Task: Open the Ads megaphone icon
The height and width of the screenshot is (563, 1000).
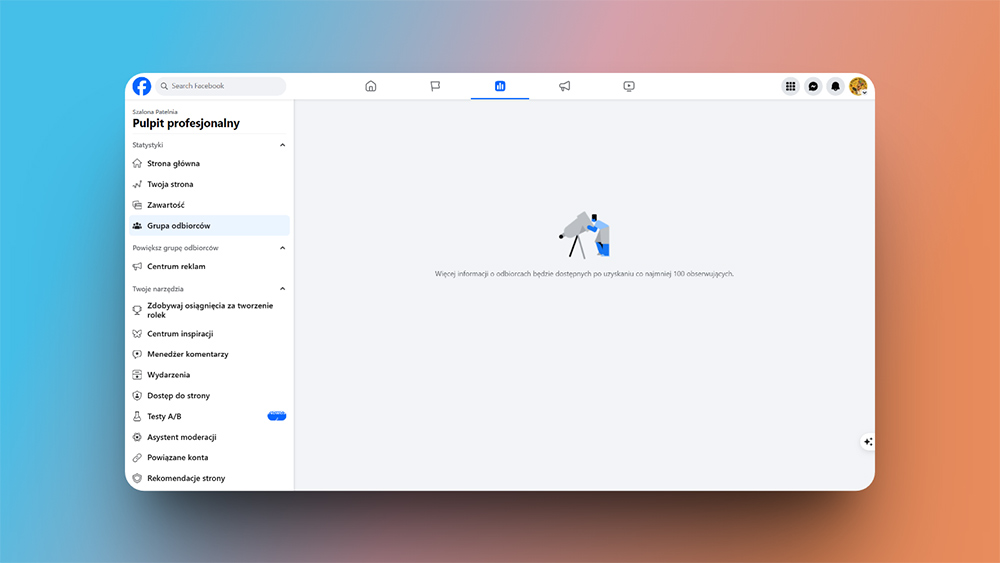Action: point(565,86)
